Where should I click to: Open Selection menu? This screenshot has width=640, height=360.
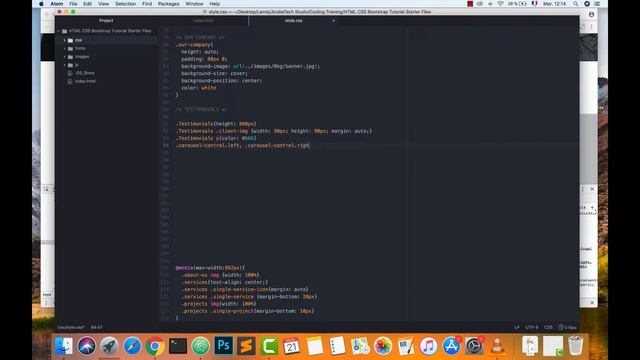coord(125,4)
